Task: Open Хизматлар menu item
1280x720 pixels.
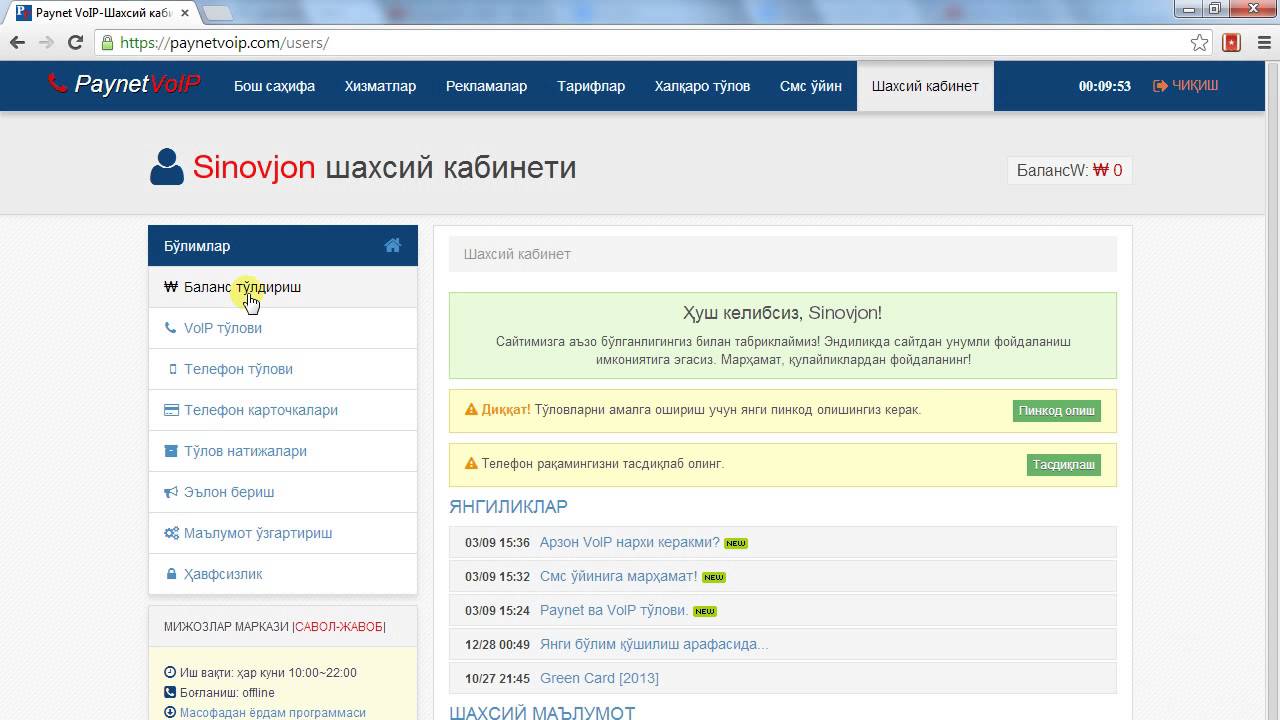Action: [380, 86]
